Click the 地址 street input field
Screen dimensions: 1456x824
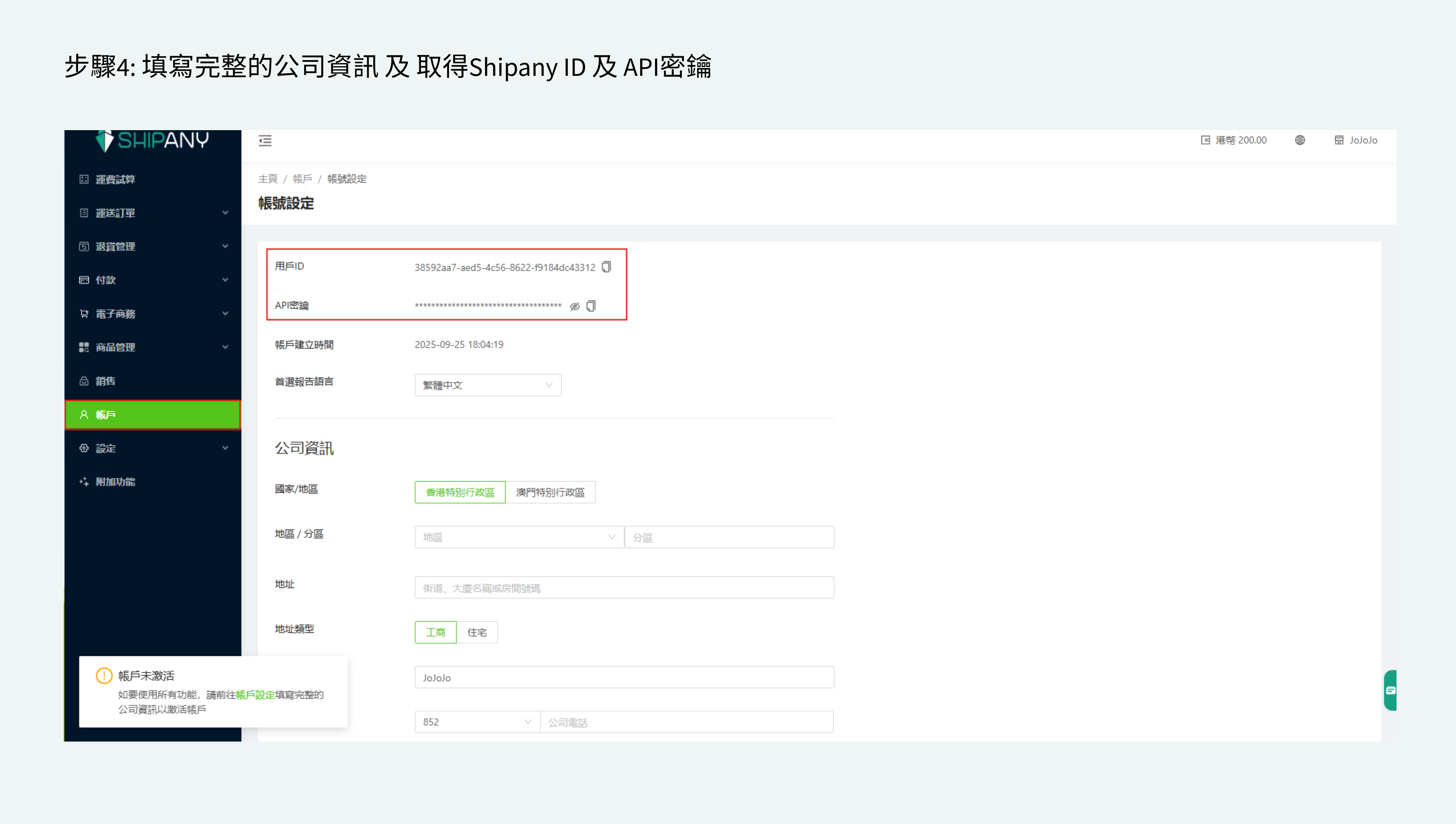click(x=624, y=588)
